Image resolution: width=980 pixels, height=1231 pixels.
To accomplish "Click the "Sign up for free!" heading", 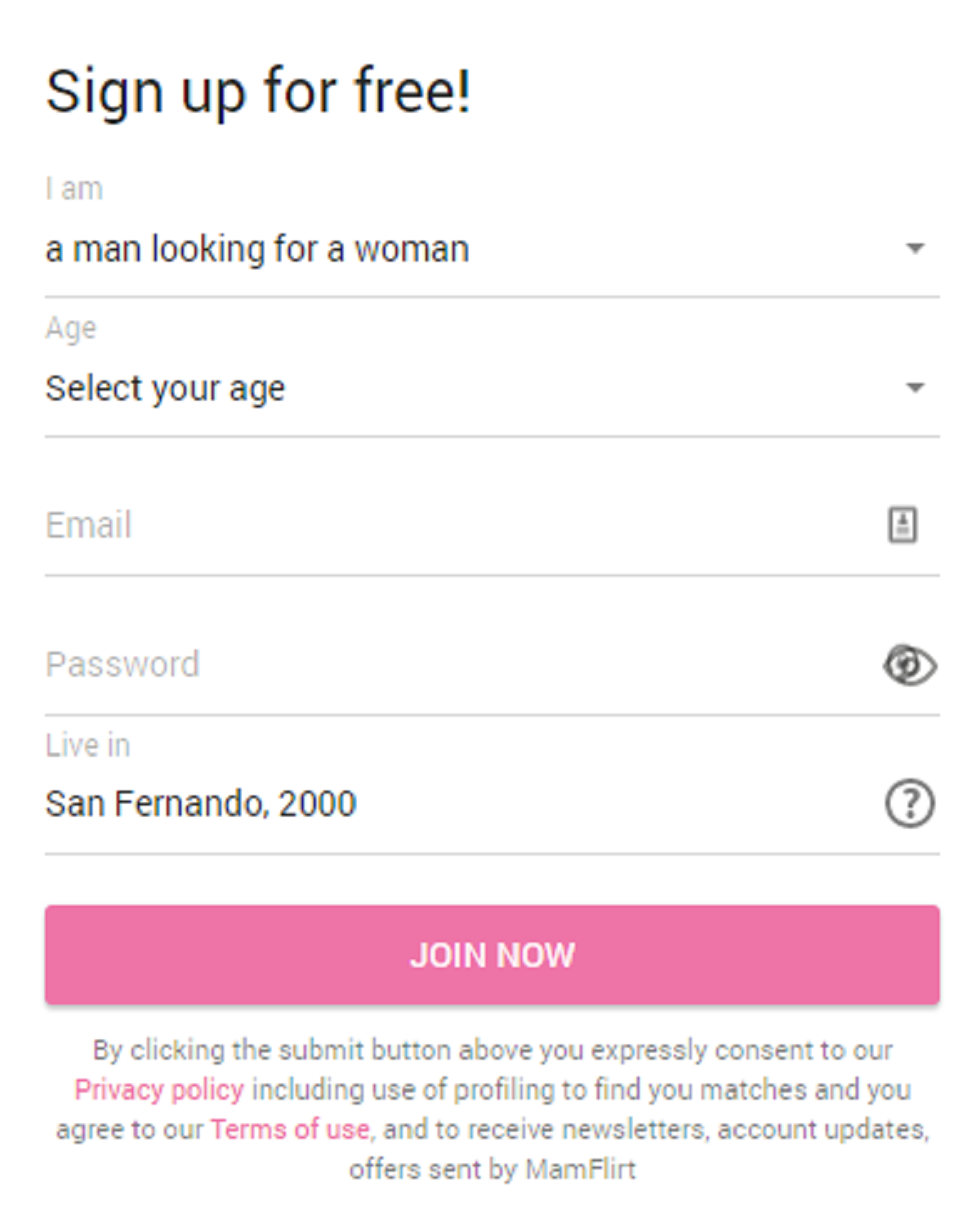I will coord(258,91).
